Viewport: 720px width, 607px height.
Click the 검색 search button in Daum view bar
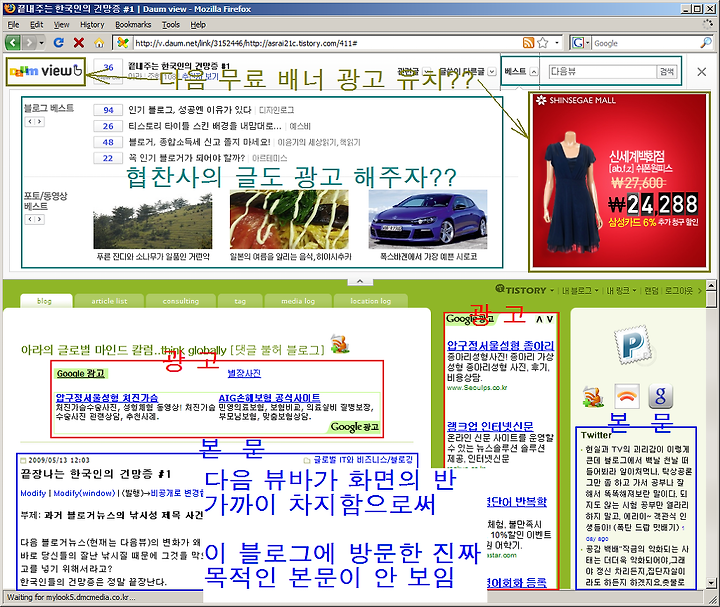coord(667,72)
